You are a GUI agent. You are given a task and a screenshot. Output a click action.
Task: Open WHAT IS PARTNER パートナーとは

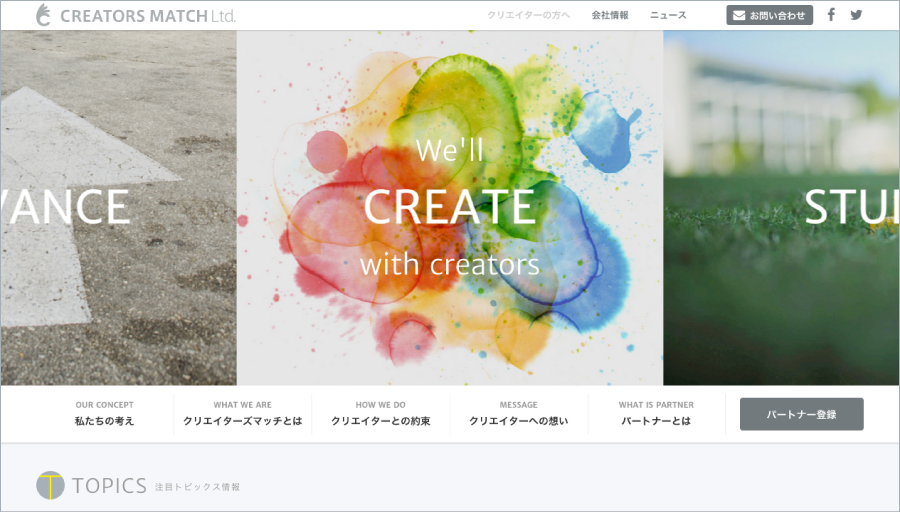coord(656,413)
